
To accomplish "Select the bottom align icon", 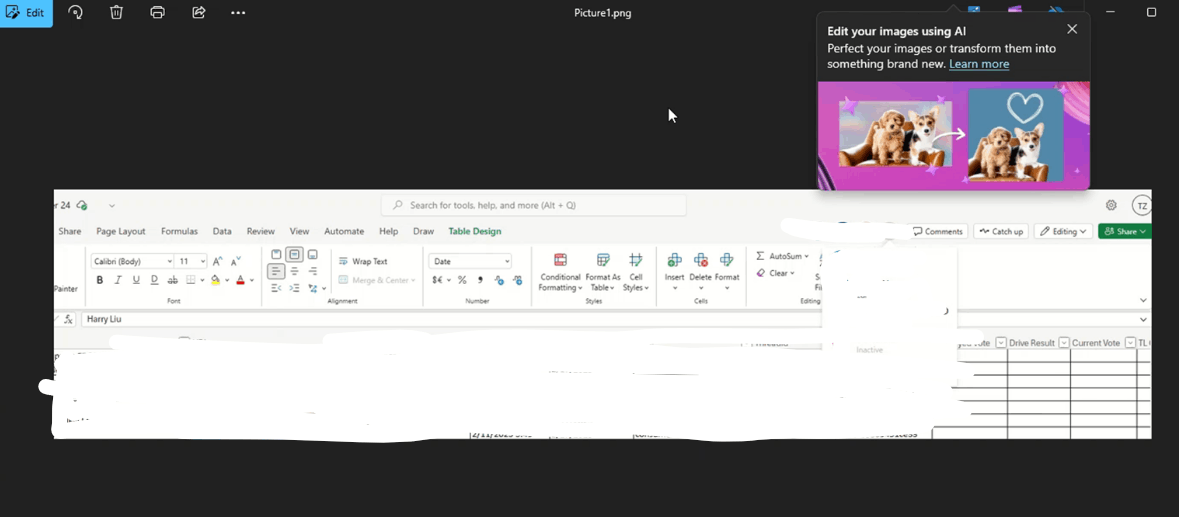I will coord(313,255).
